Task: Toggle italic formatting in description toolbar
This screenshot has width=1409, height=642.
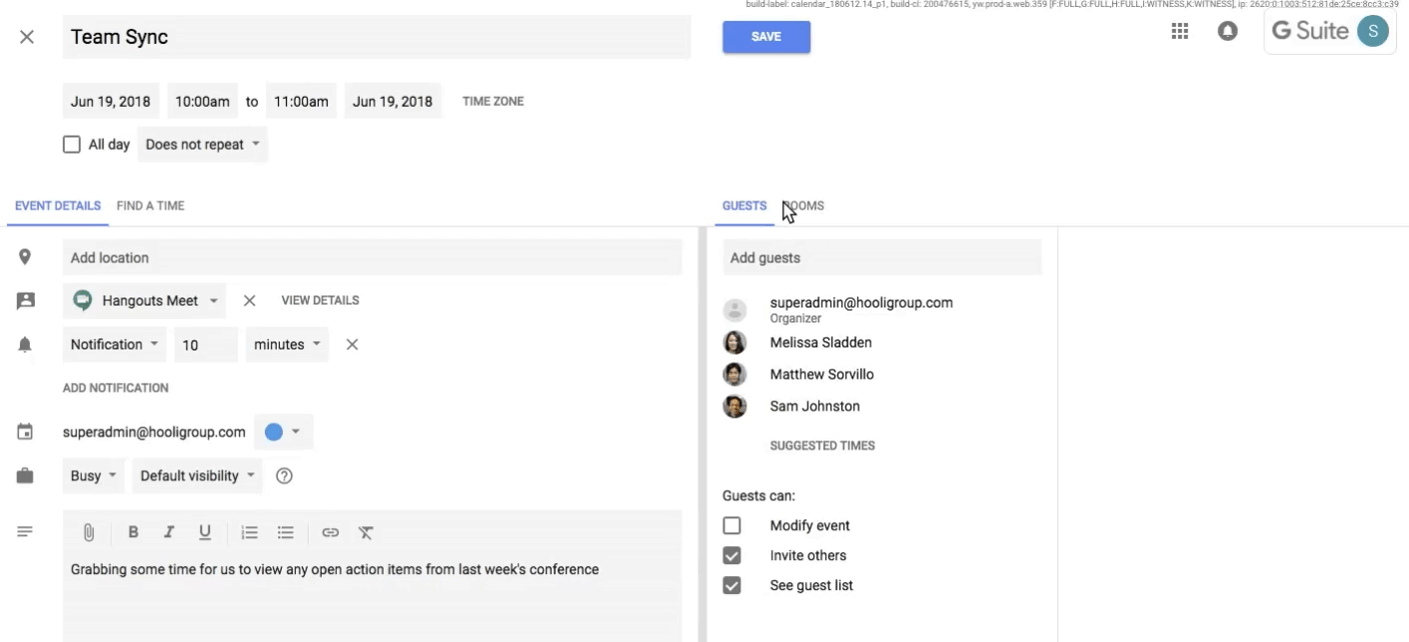Action: click(x=169, y=533)
